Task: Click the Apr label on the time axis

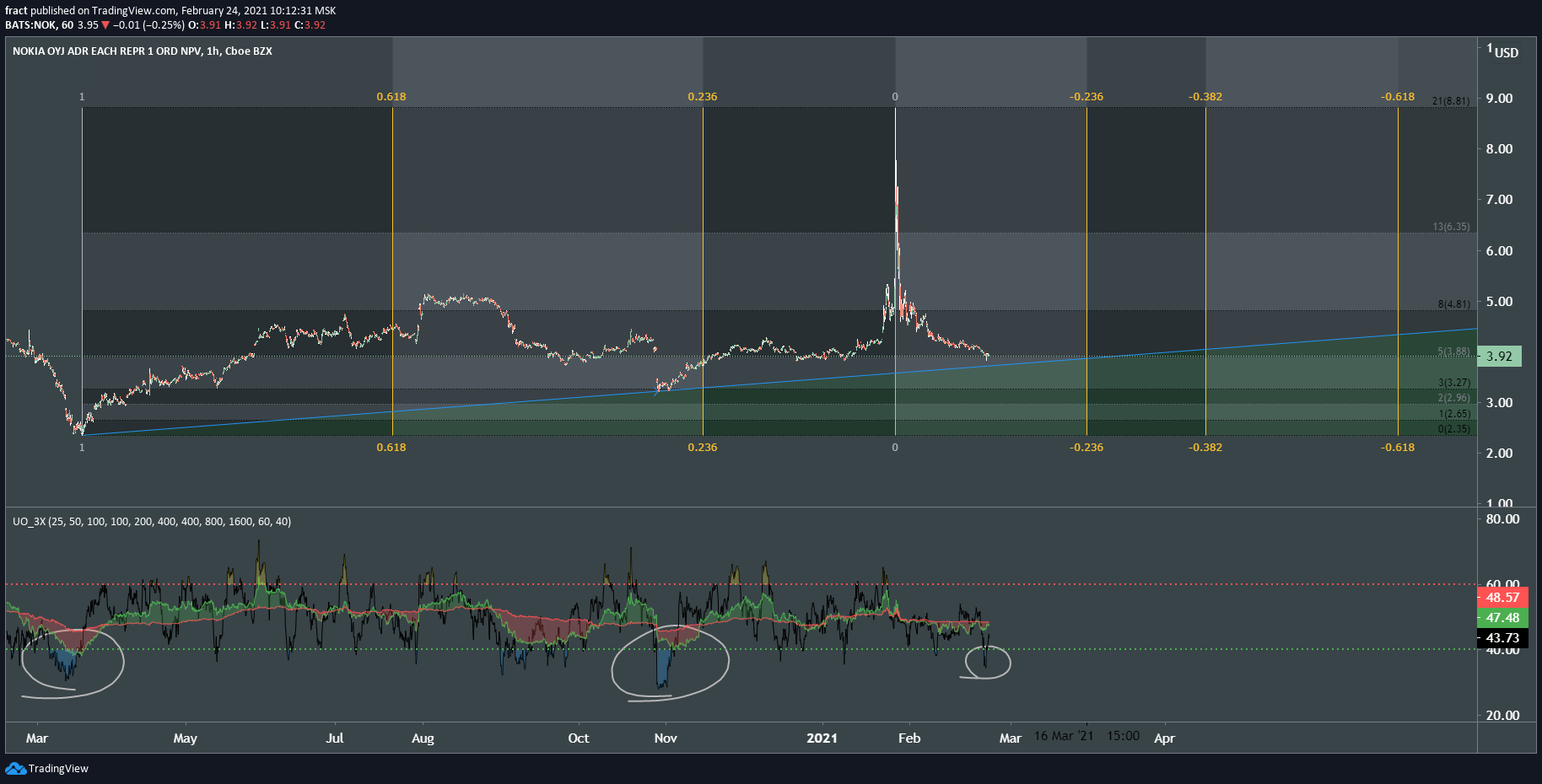Action: (x=1164, y=738)
